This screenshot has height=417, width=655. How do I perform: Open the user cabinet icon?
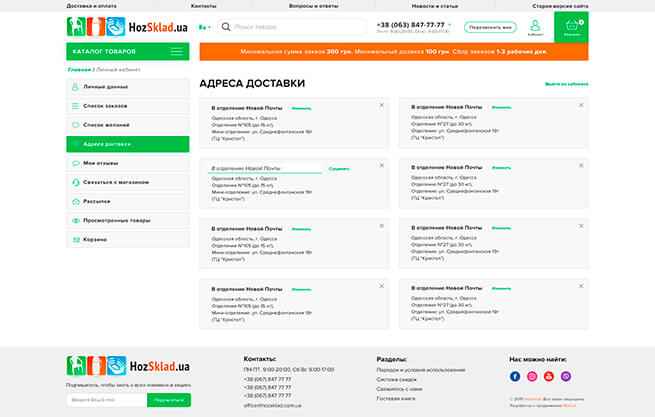pyautogui.click(x=535, y=25)
